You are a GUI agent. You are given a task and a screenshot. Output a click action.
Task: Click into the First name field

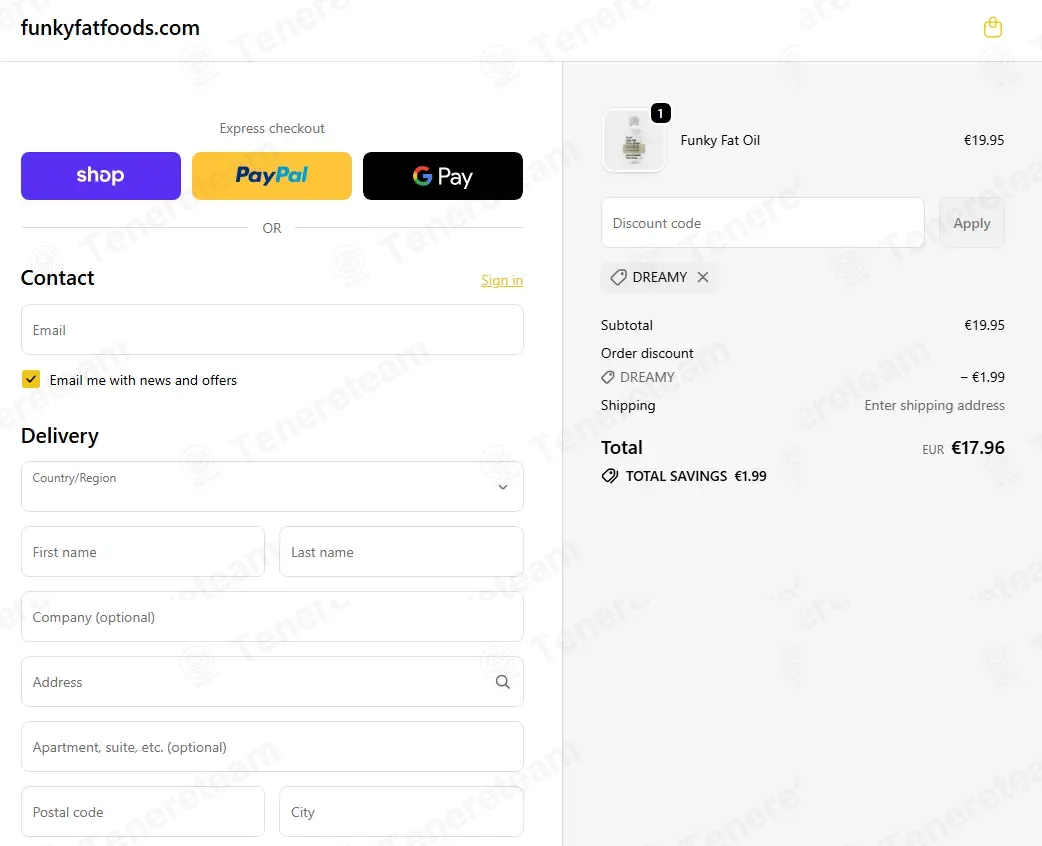[x=143, y=552]
